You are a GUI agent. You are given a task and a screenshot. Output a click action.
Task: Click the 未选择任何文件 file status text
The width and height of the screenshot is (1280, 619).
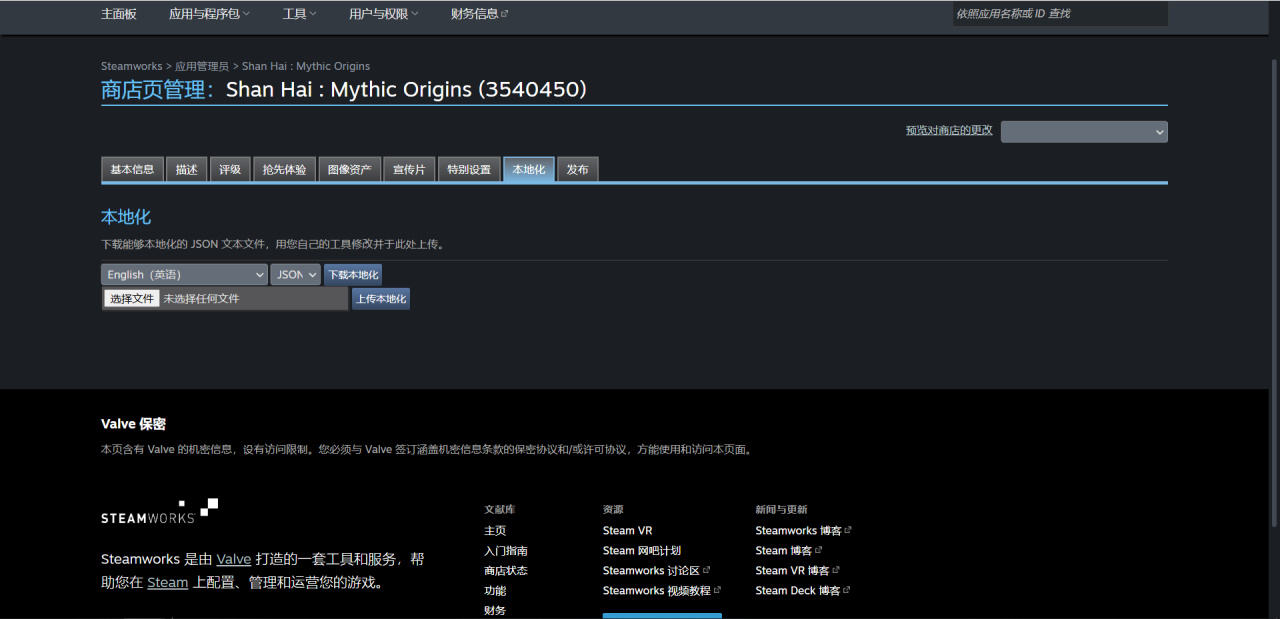(201, 298)
